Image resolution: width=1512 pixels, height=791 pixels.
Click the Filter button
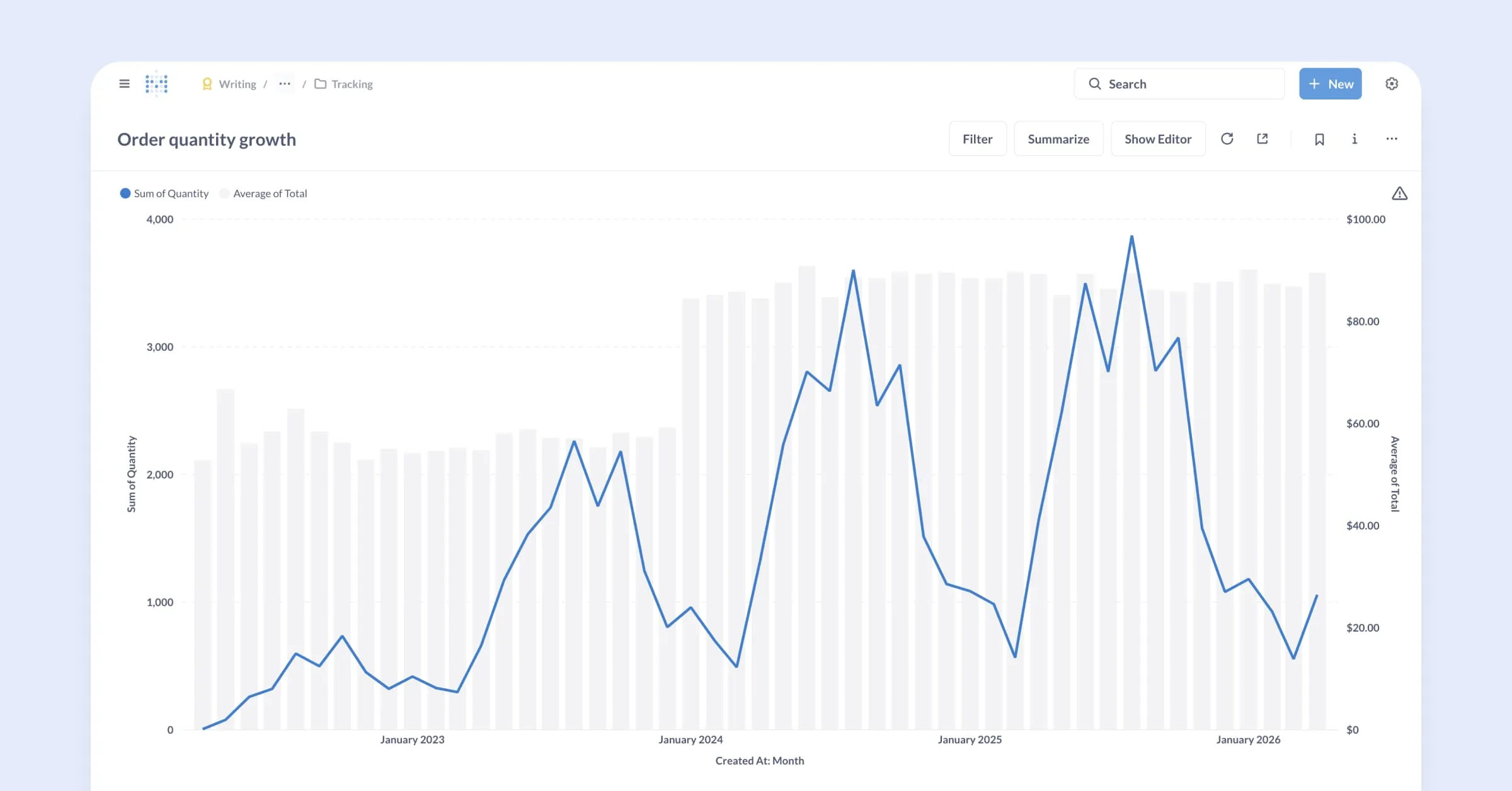tap(977, 139)
